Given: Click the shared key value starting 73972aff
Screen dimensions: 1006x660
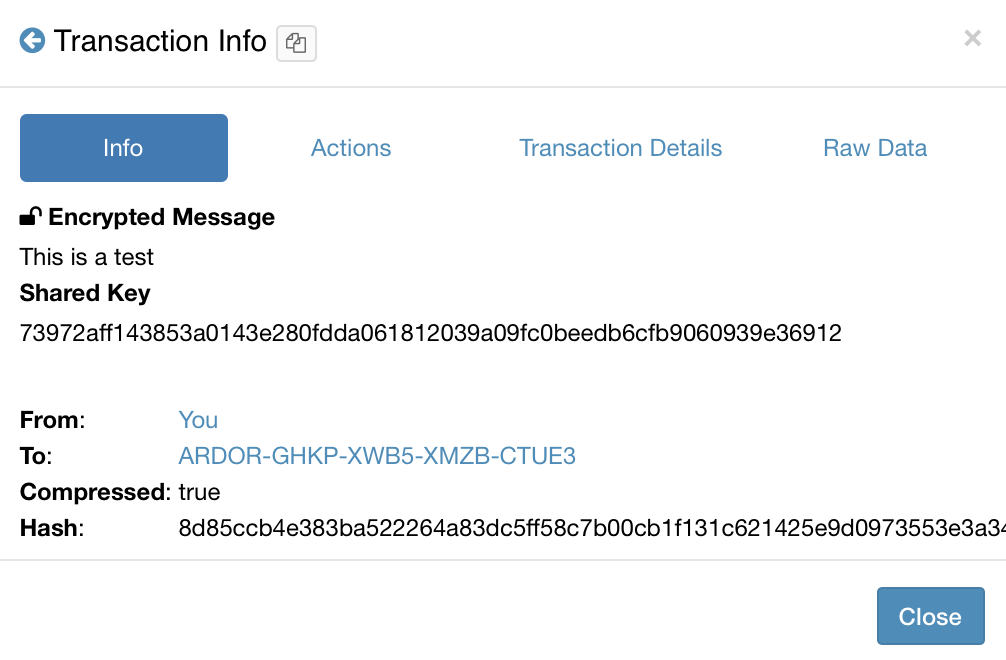Looking at the screenshot, I should point(430,333).
